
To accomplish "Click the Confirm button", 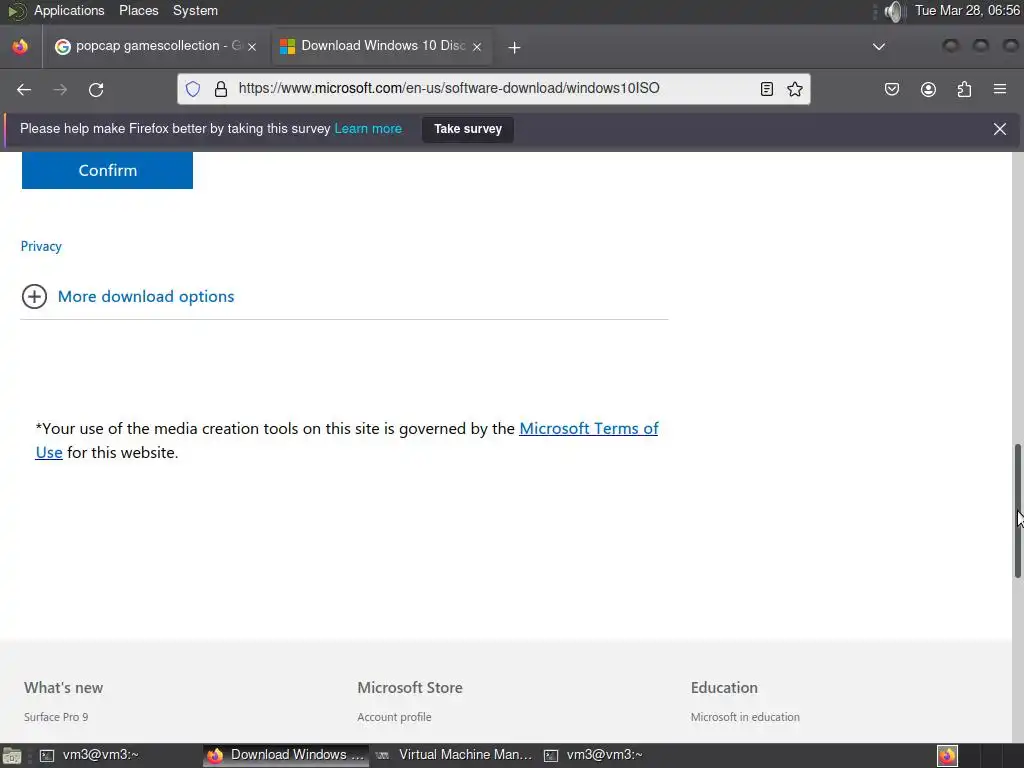I will (x=107, y=170).
